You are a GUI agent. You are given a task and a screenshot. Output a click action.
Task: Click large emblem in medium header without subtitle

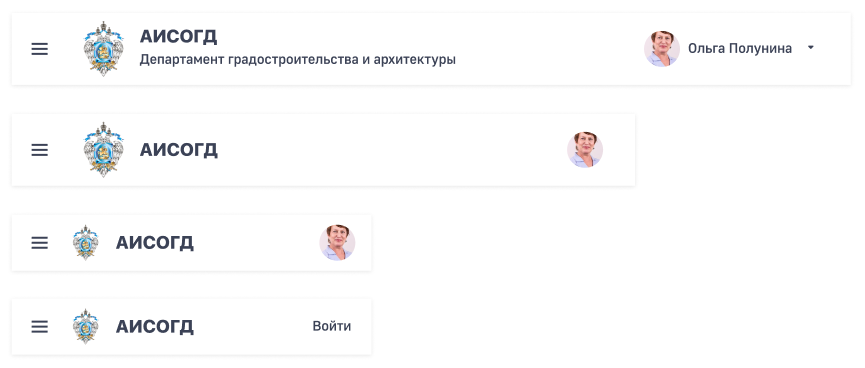coord(104,150)
